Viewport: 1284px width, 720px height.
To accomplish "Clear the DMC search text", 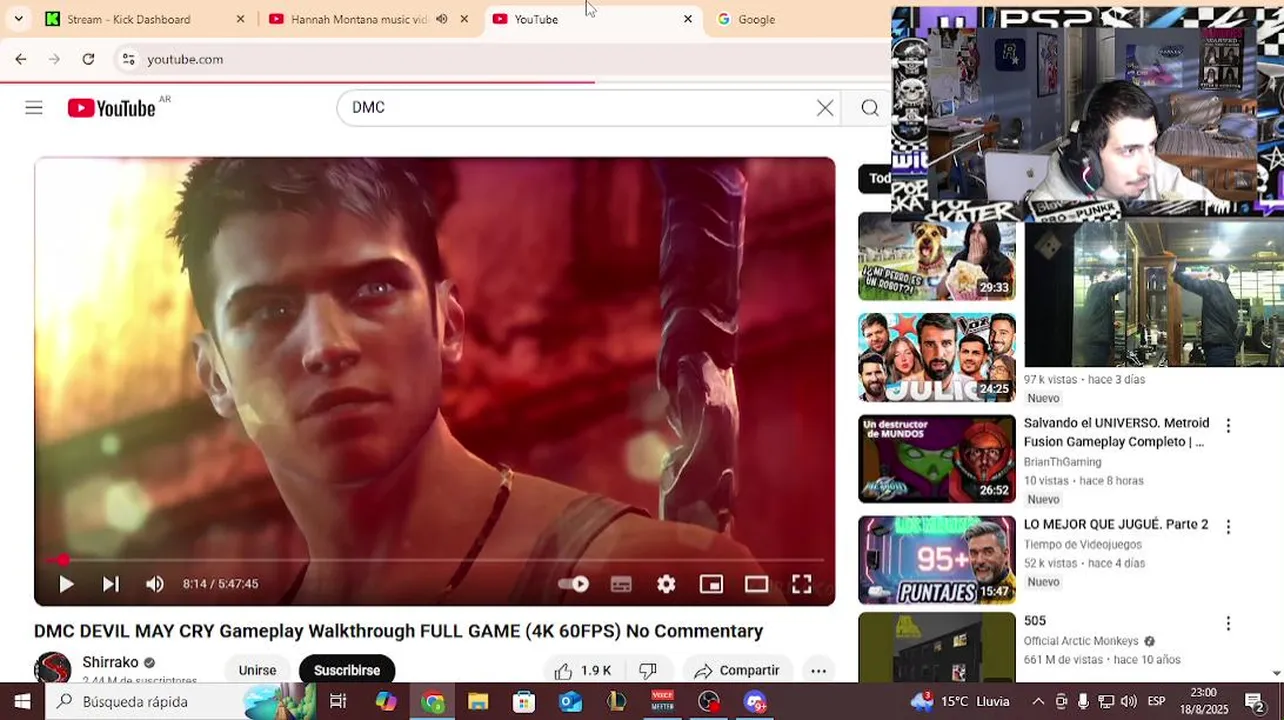I will click(x=825, y=108).
